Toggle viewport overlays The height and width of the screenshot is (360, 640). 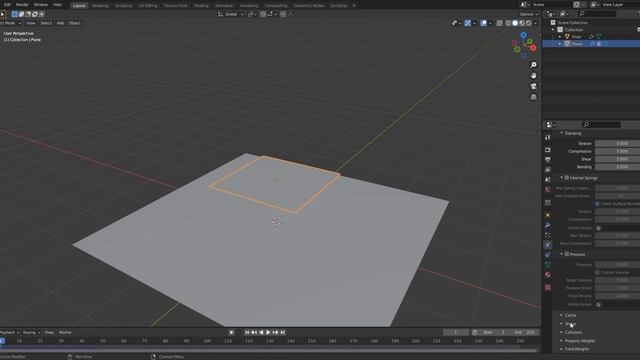[484, 23]
